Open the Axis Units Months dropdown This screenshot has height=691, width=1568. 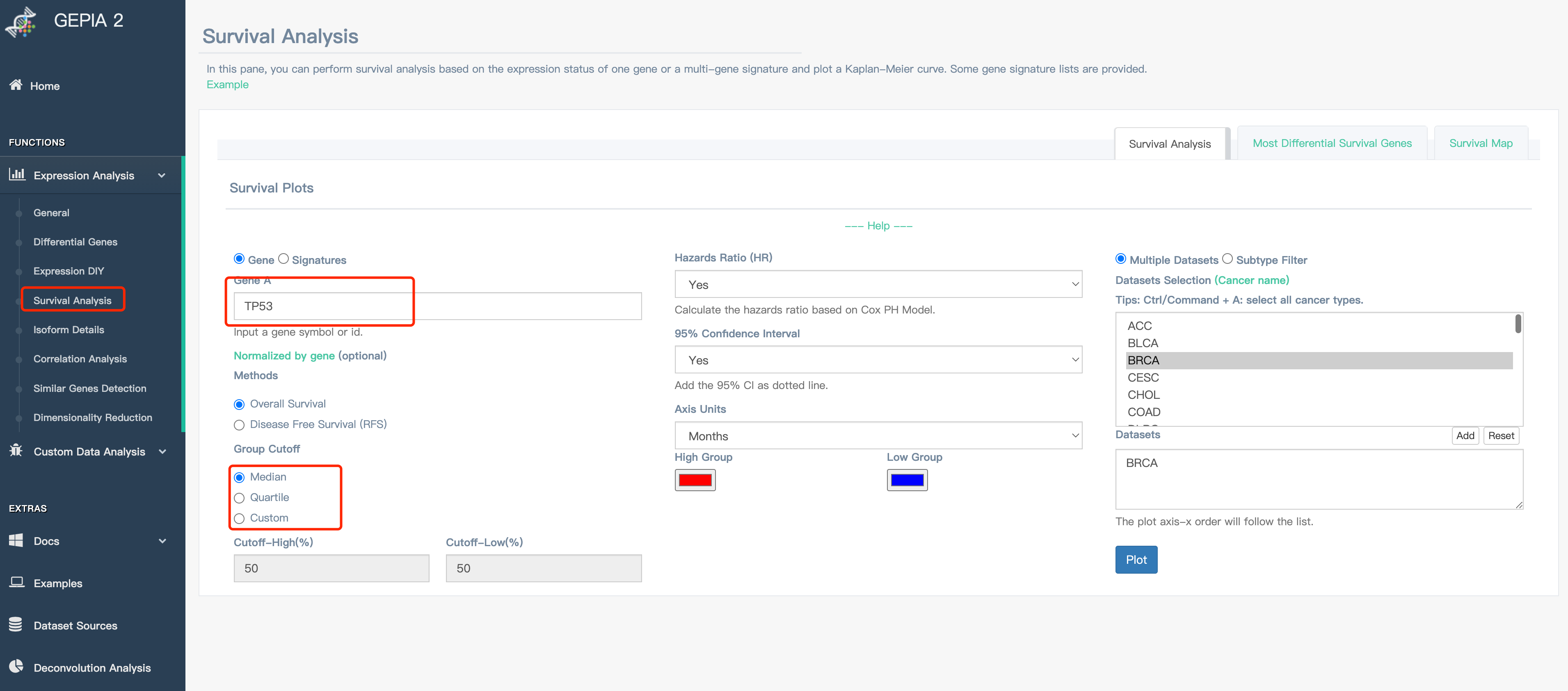[x=878, y=436]
